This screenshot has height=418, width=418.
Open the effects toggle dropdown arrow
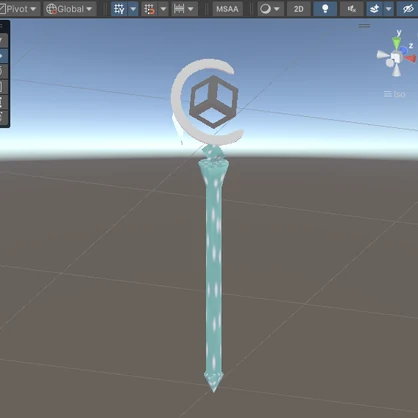click(389, 9)
